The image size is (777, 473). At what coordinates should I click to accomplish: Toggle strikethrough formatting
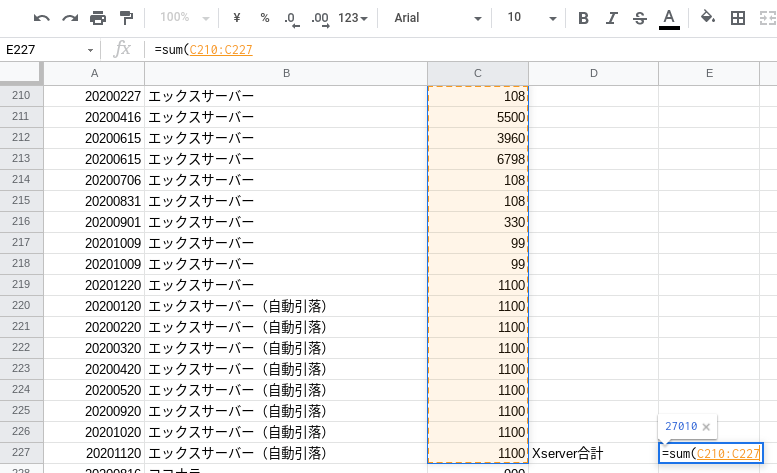click(x=640, y=18)
